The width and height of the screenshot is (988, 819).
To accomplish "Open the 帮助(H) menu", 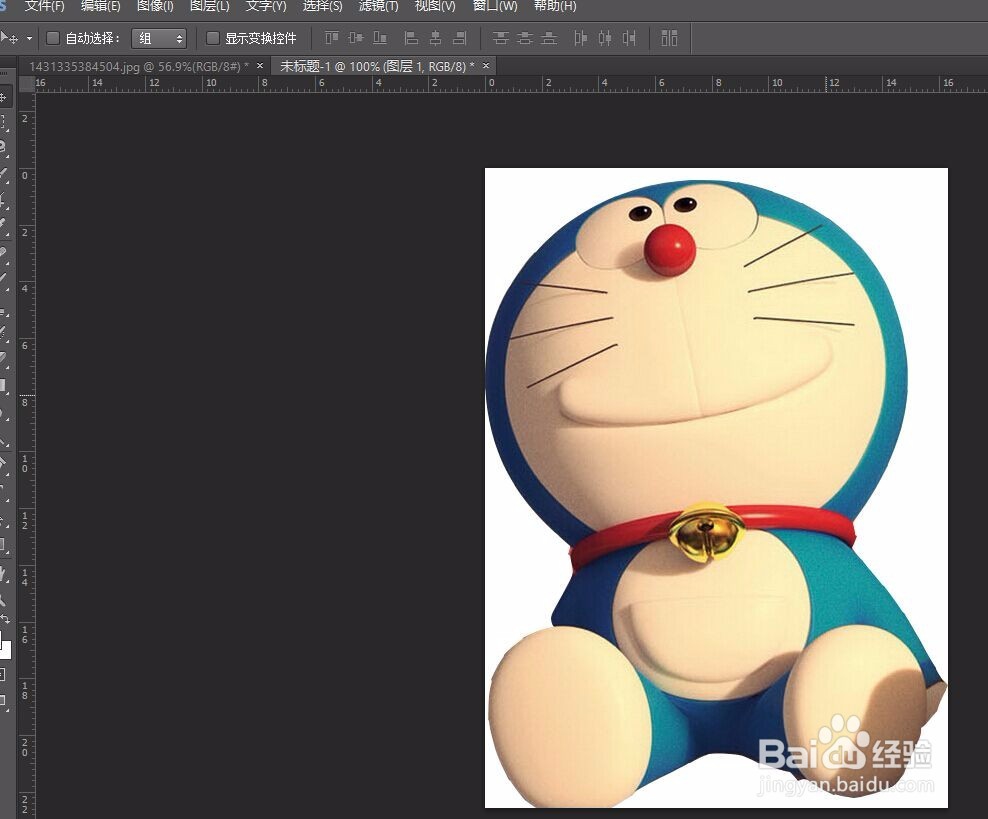I will [554, 6].
